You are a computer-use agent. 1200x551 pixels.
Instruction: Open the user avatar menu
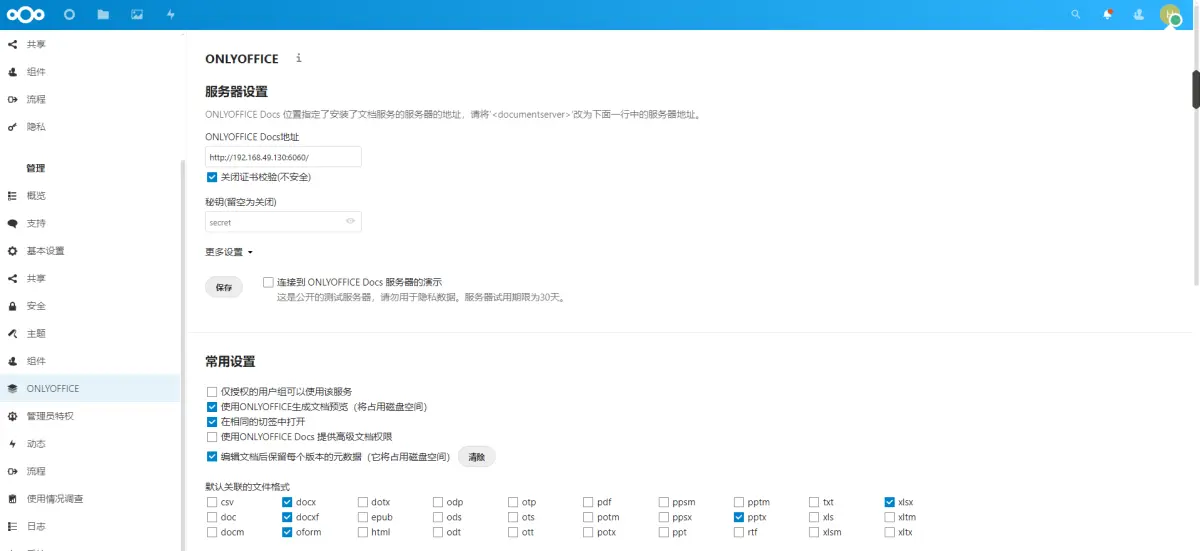(1170, 15)
